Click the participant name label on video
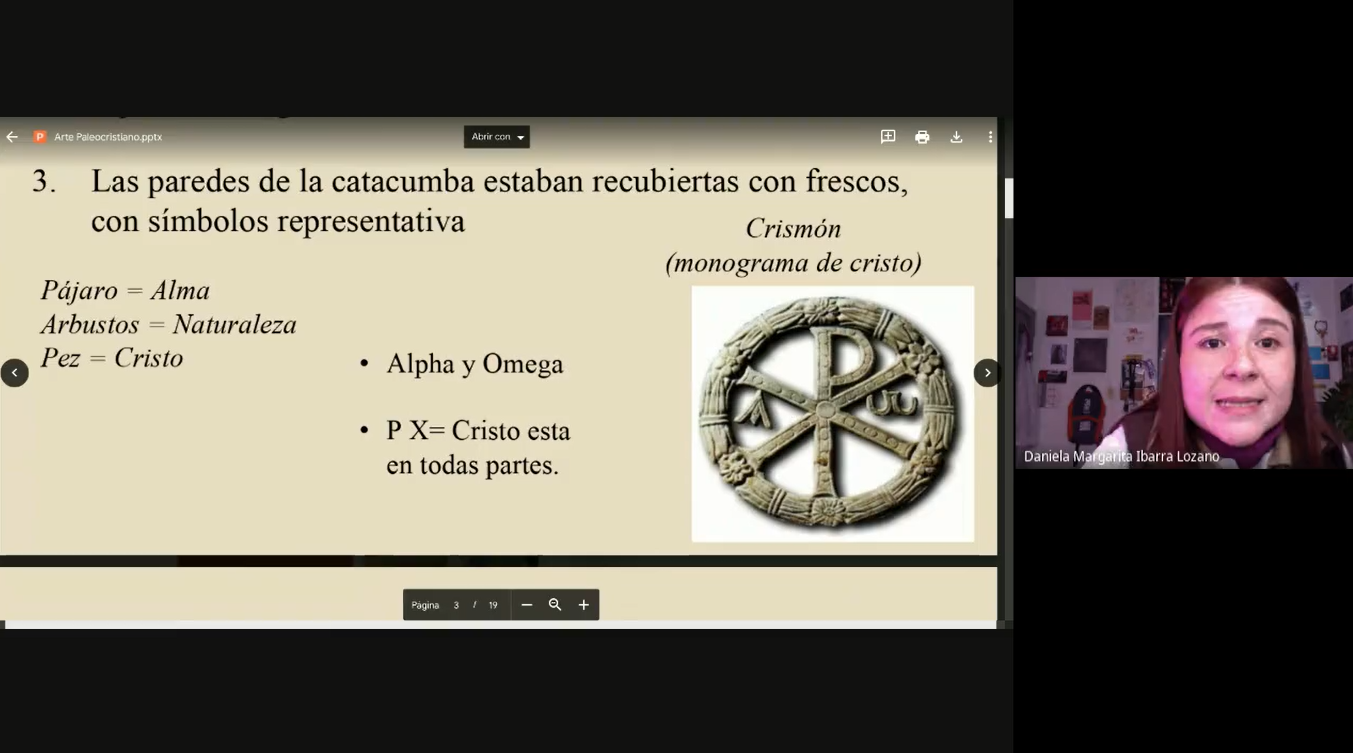This screenshot has height=753, width=1353. (x=1121, y=456)
